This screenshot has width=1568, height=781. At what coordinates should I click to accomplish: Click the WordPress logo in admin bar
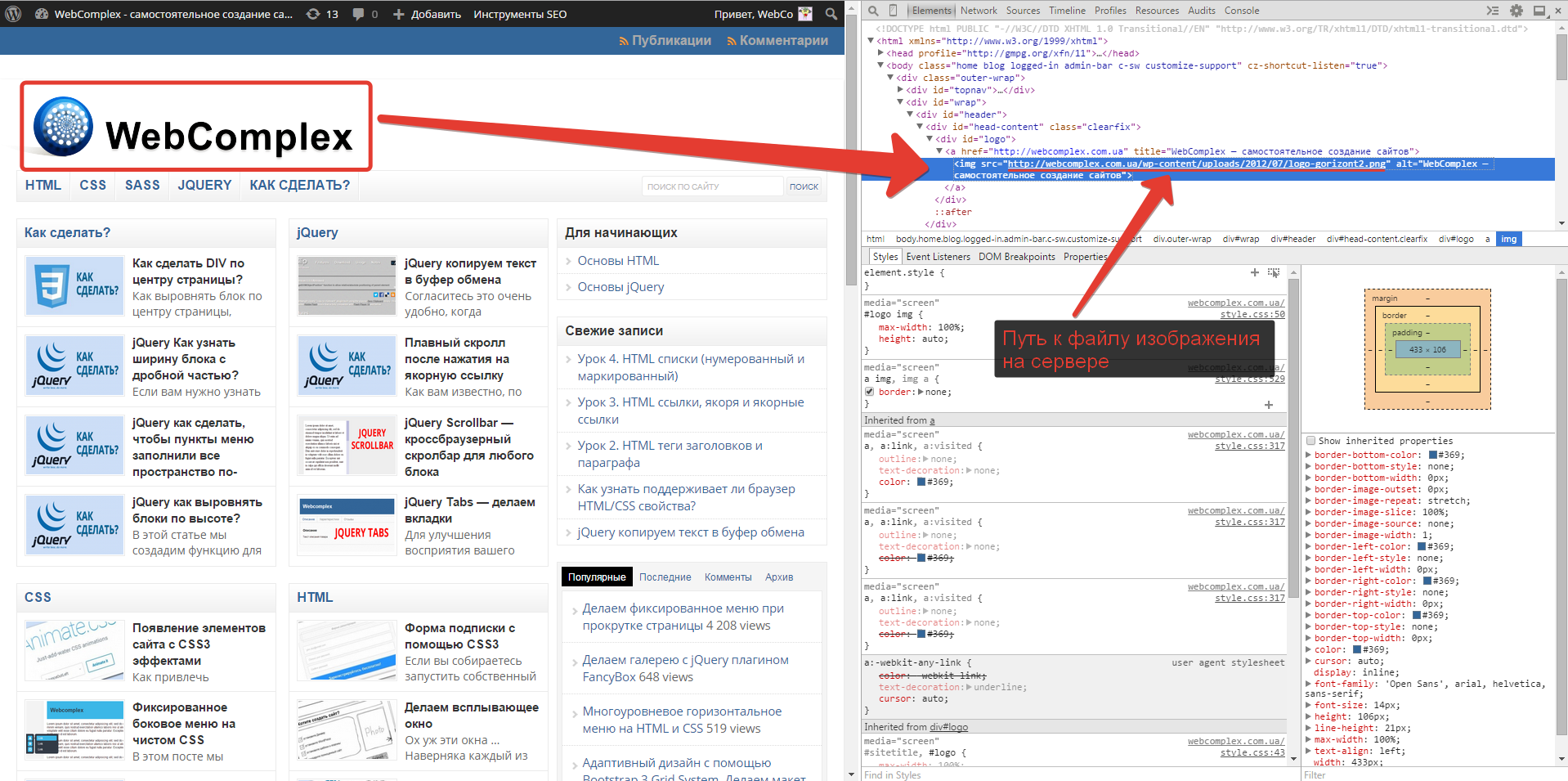13,14
